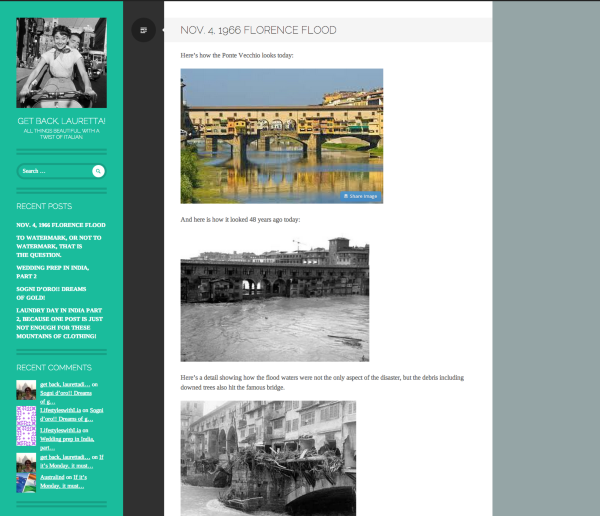Click text And here is how it looked 48 years ago
Screen dimensions: 600x516
(240, 220)
